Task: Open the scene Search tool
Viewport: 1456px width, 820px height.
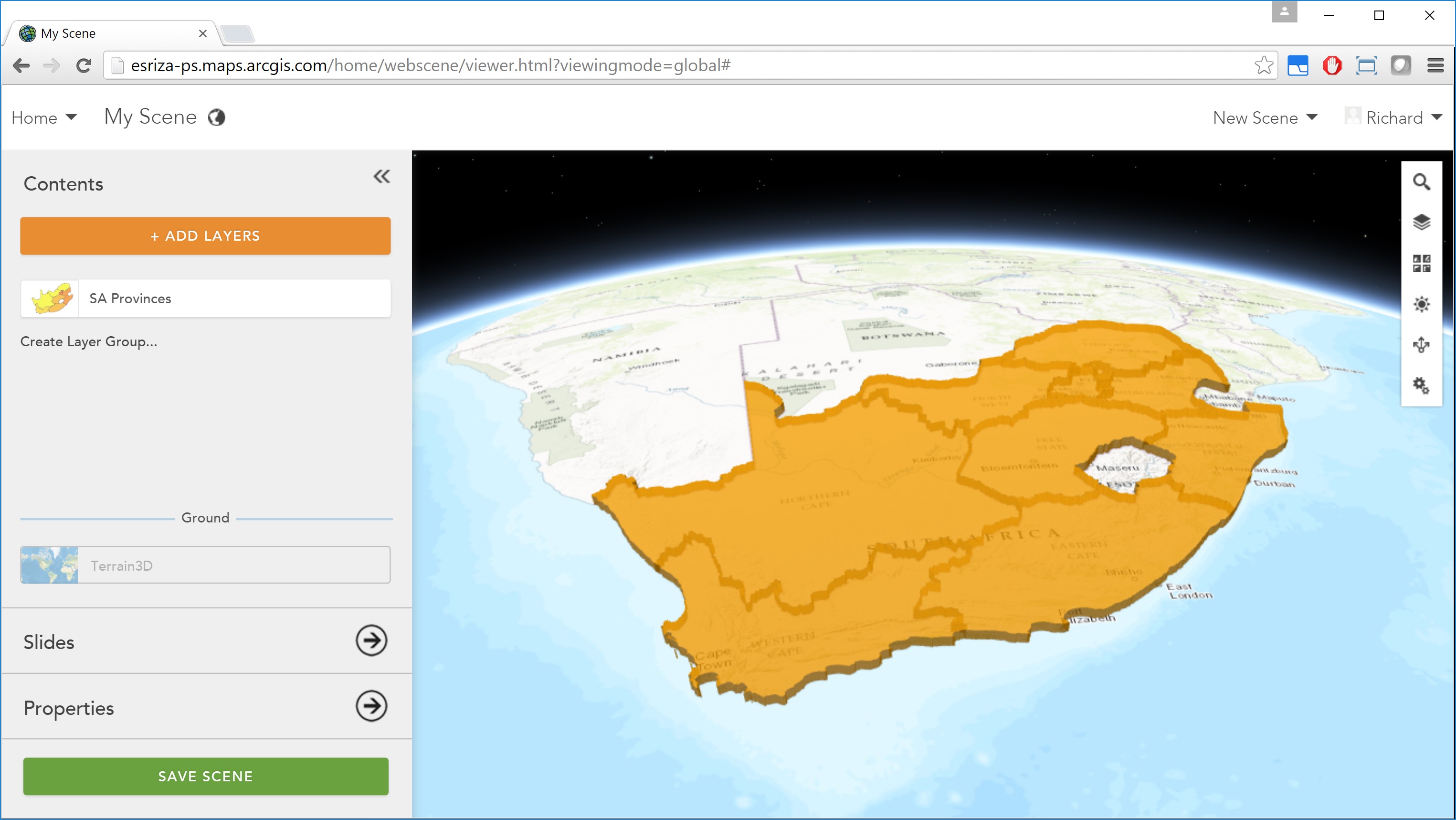Action: coord(1421,182)
